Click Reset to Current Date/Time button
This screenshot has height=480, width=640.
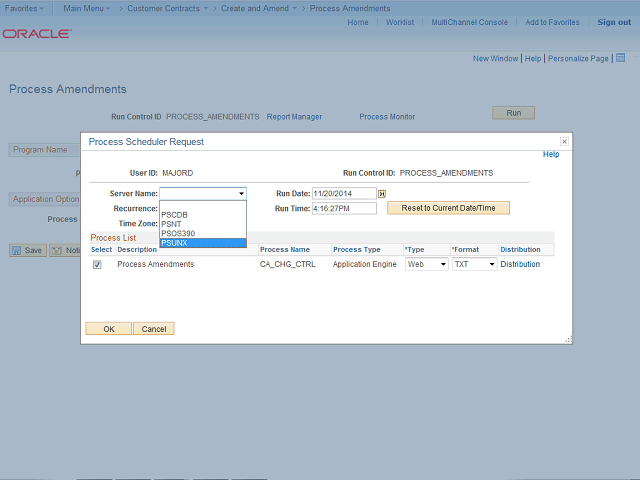point(448,208)
